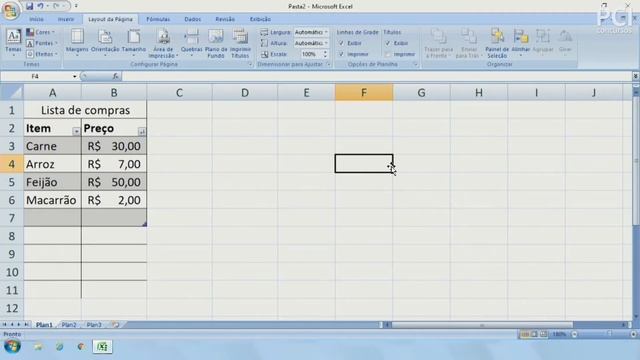This screenshot has height=360, width=640.
Task: Open the Alinhar objects menu
Action: [x=520, y=42]
